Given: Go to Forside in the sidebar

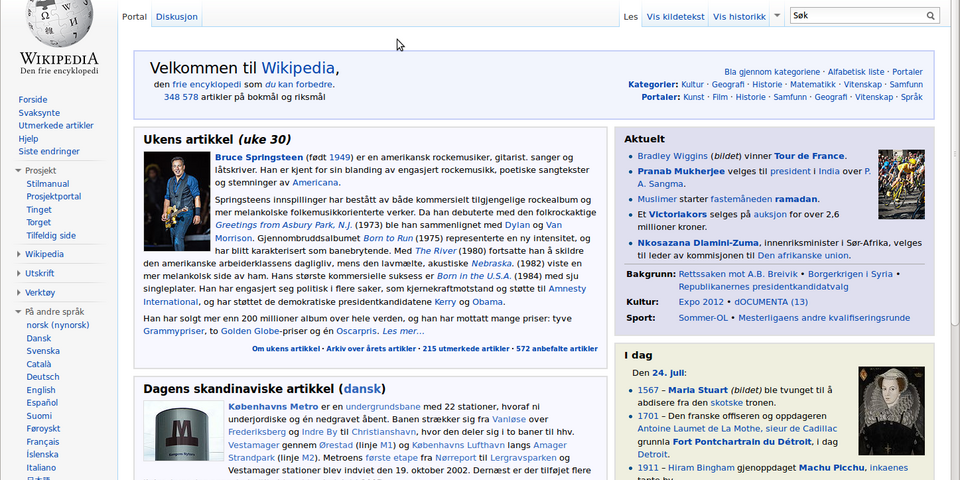Looking at the screenshot, I should click(32, 100).
